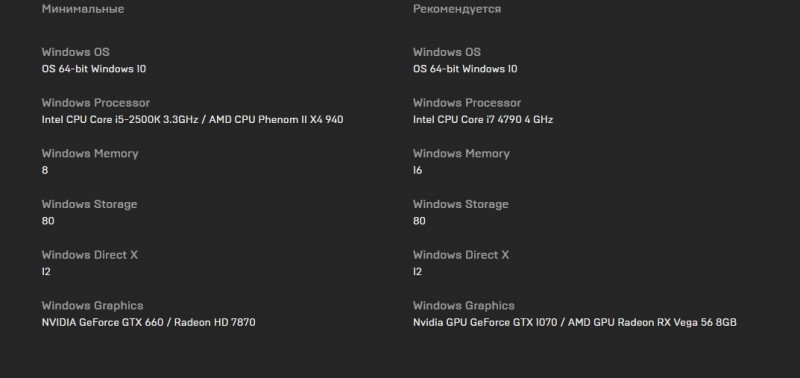The width and height of the screenshot is (800, 378).
Task: Click the recommended Windows Graphics label
Action: point(464,306)
